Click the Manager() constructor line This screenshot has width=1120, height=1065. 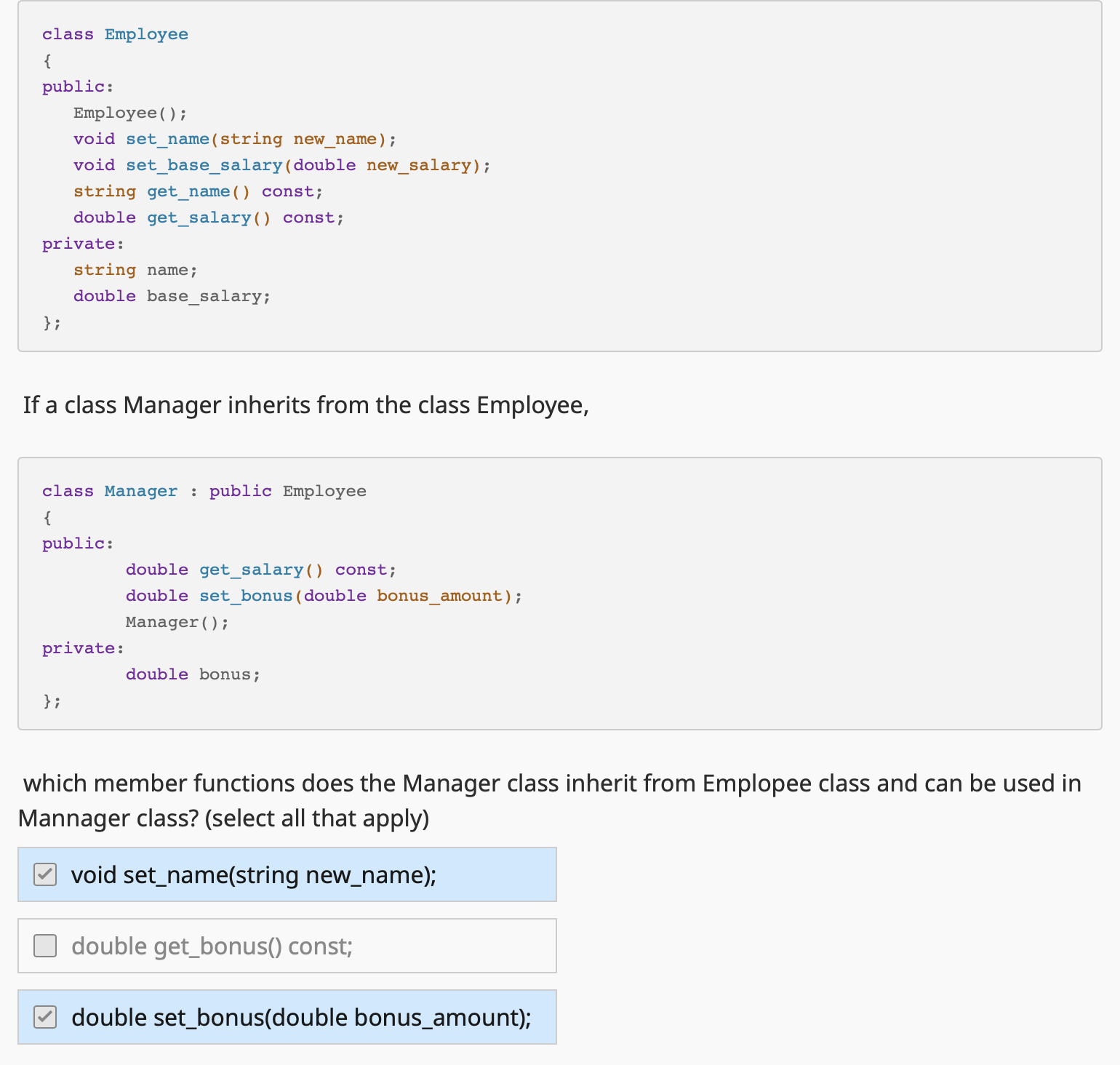tap(177, 622)
